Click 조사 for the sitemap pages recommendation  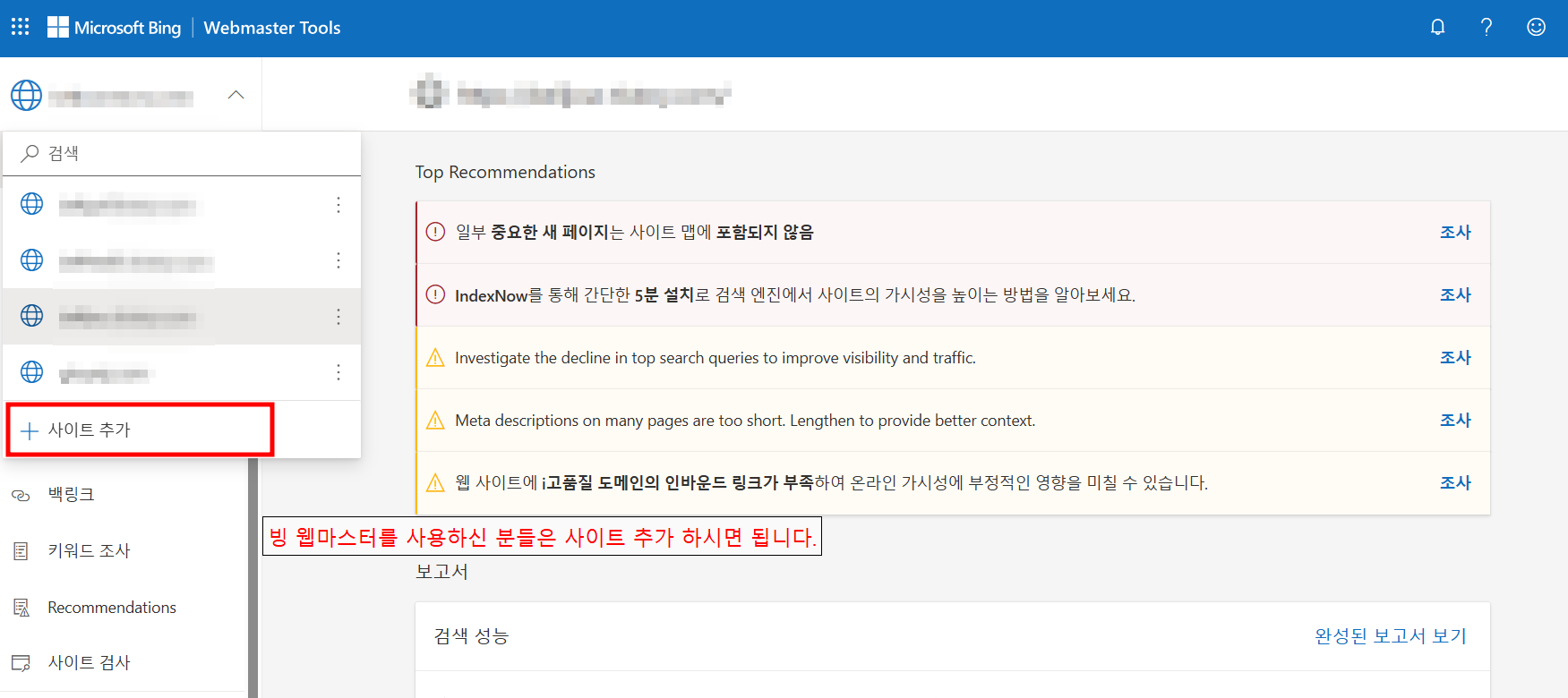coord(1455,232)
